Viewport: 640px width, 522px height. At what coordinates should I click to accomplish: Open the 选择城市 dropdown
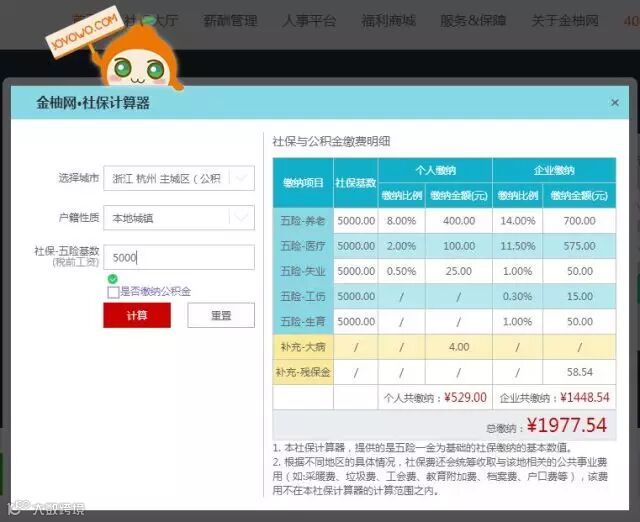[179, 178]
